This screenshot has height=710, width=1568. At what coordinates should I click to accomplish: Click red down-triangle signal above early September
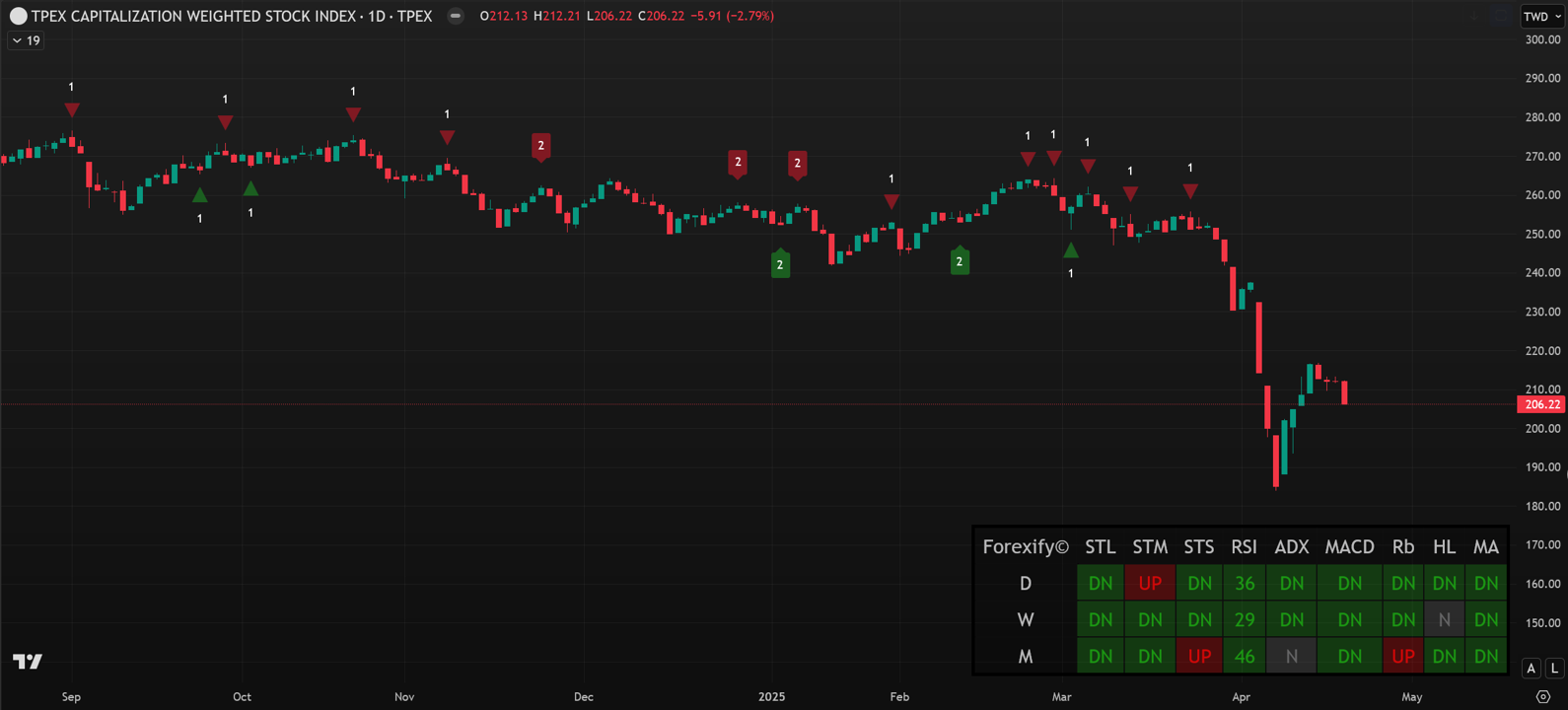click(72, 109)
